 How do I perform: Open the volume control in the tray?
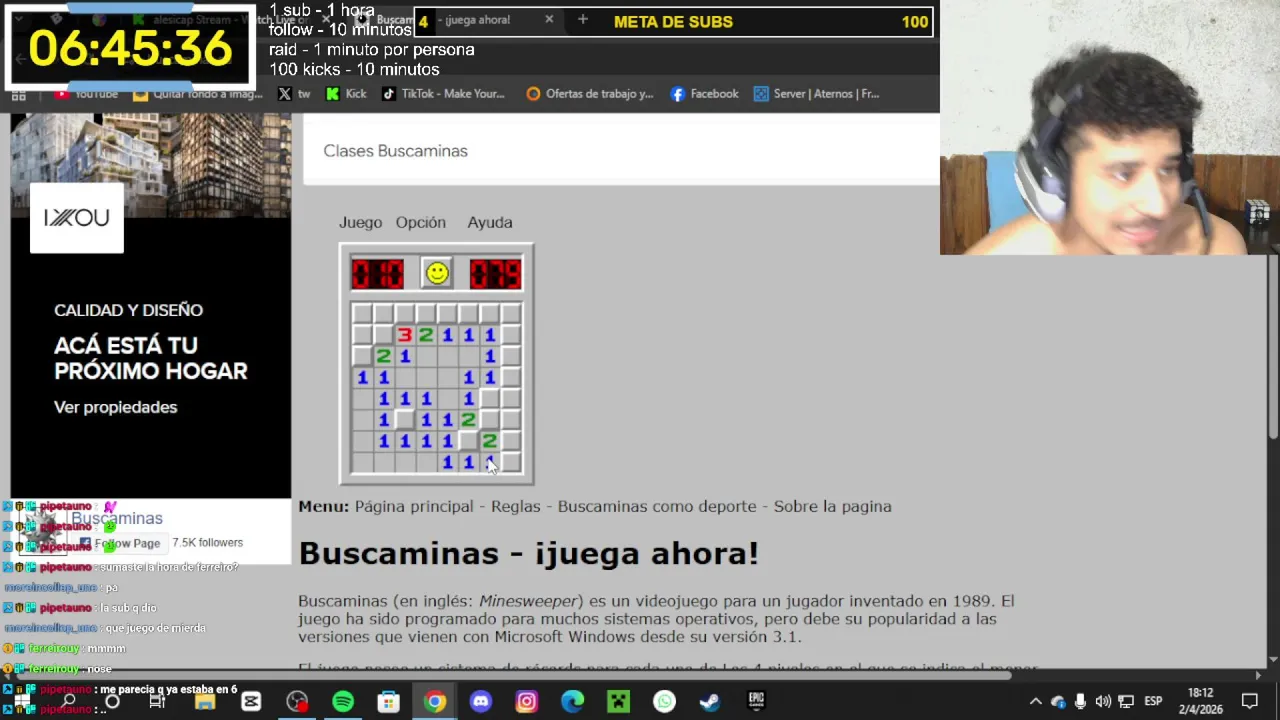pos(1103,702)
